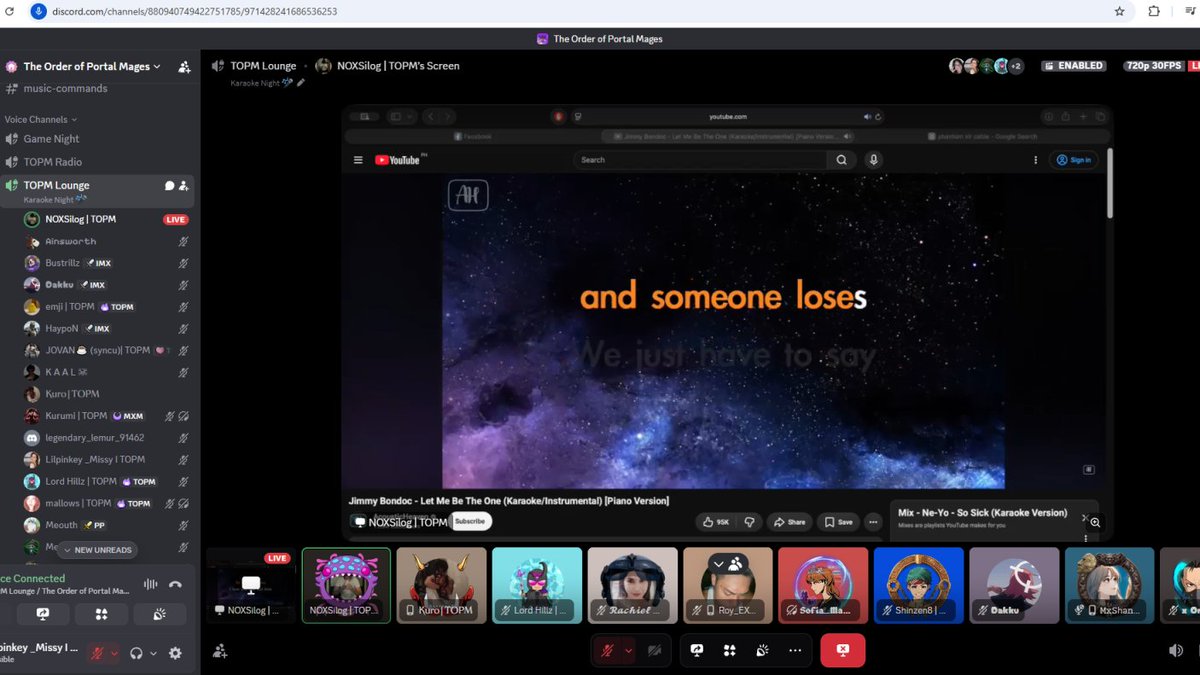Click the stream viewers avatar group with +2
This screenshot has width=1200, height=675.
(986, 66)
